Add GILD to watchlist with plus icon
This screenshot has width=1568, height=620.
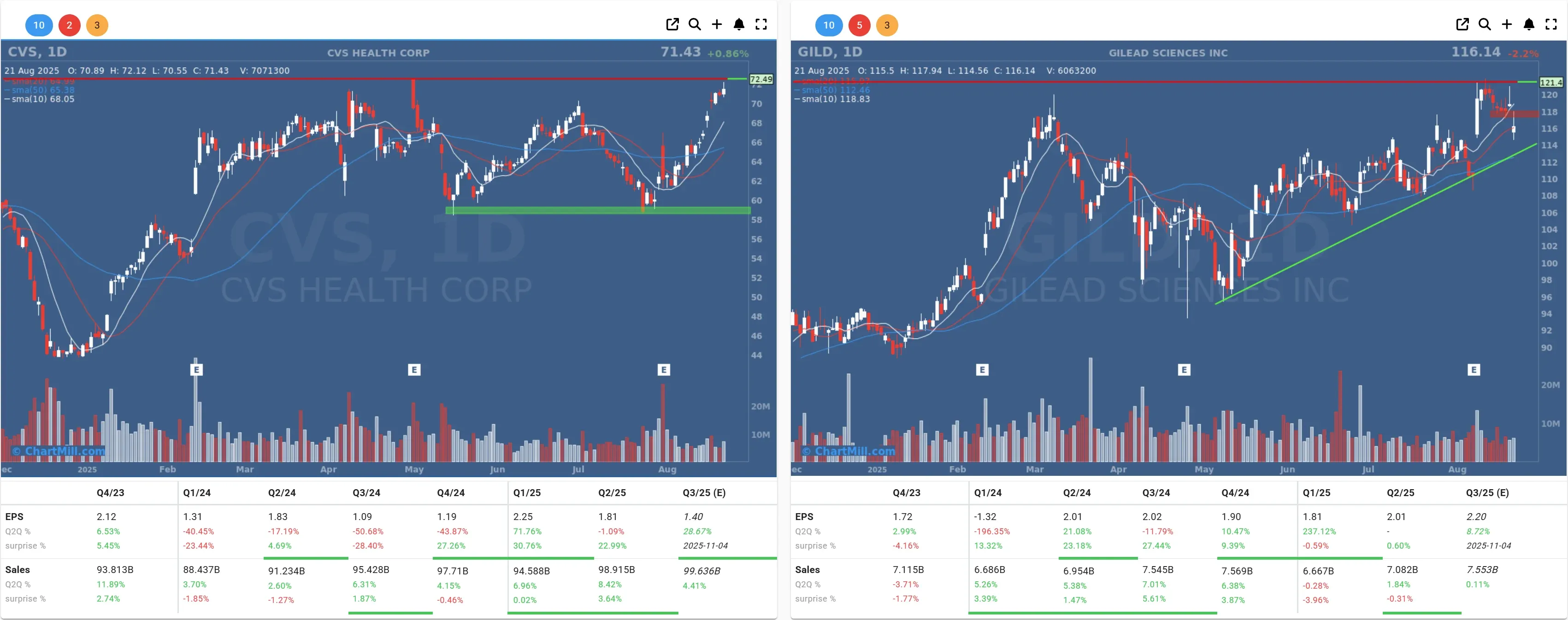(x=1507, y=24)
